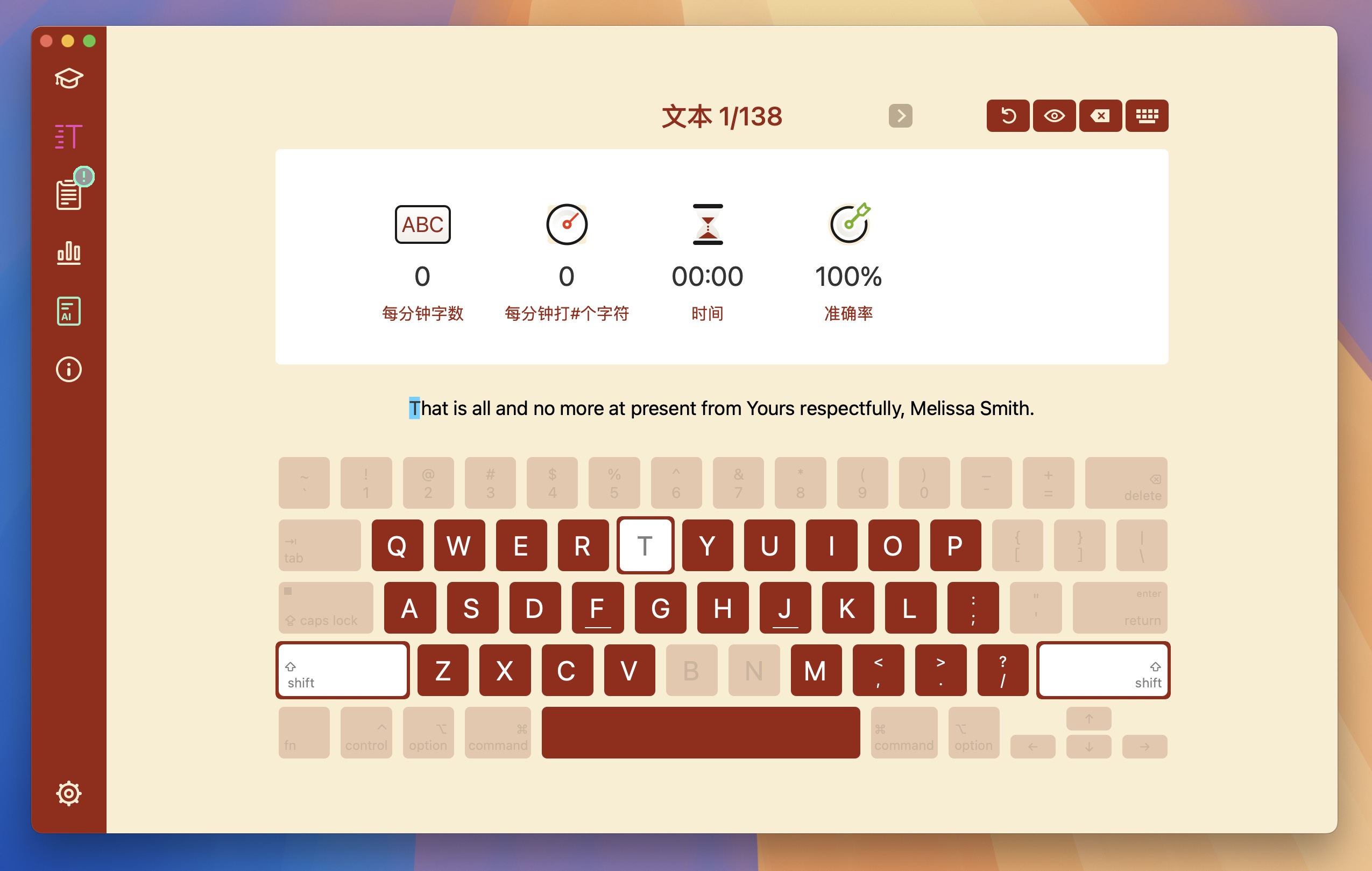Toggle left shift key on keyboard

(341, 670)
